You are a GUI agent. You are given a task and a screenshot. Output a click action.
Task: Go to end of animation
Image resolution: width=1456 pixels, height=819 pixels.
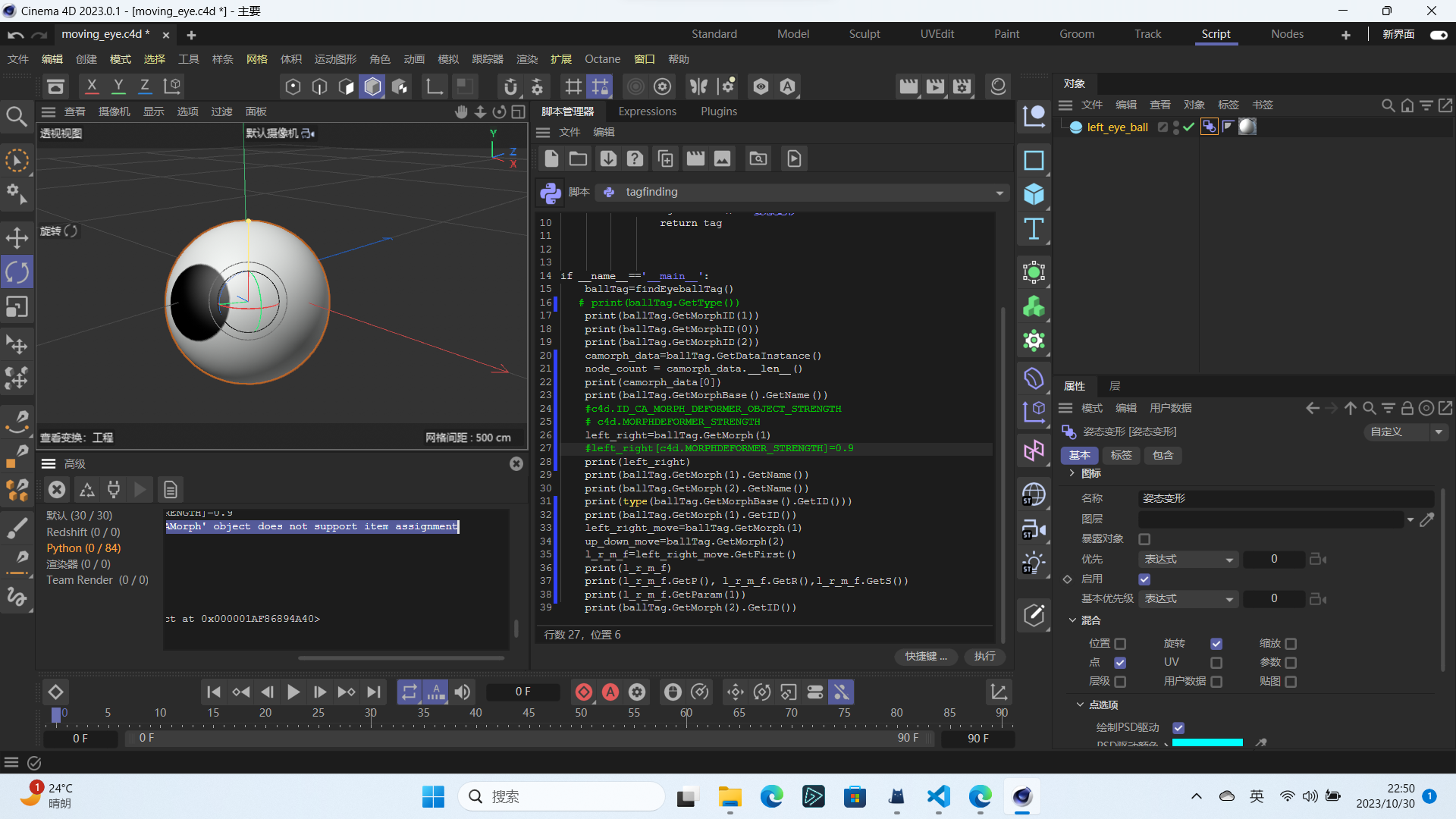[374, 692]
